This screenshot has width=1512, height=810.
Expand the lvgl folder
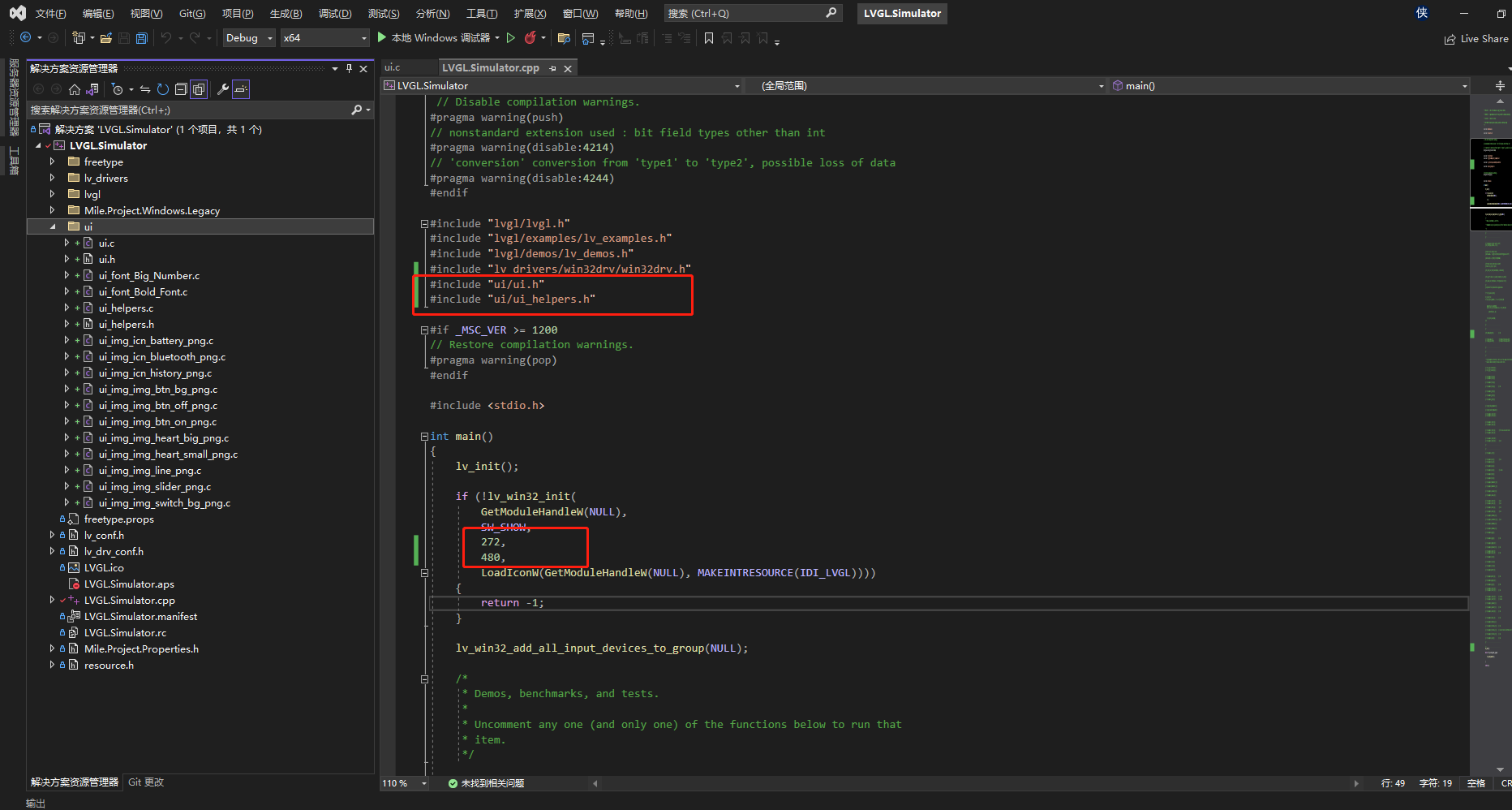click(x=52, y=194)
